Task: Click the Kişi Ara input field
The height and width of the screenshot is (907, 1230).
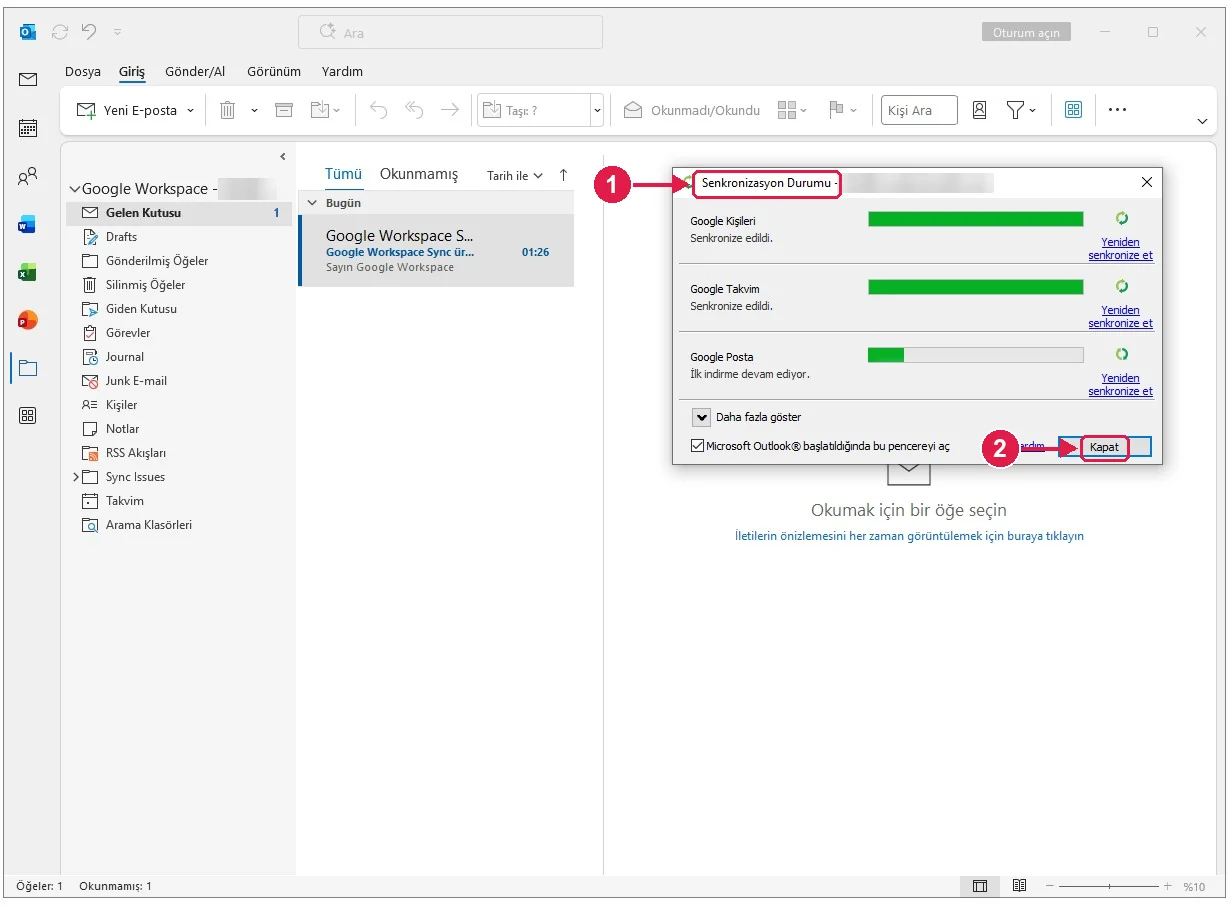Action: [919, 110]
